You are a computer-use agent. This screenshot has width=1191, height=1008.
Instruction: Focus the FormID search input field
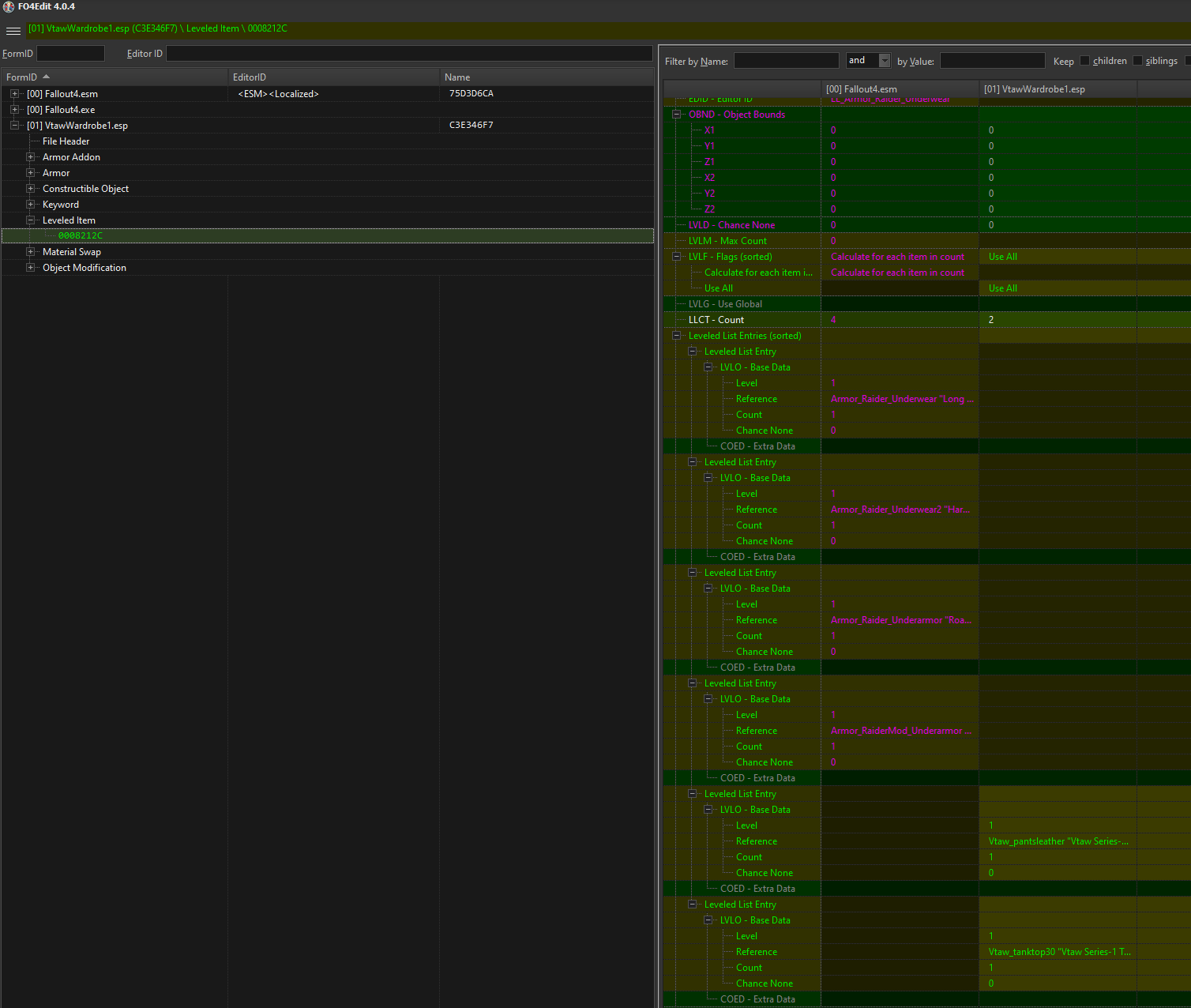[70, 54]
